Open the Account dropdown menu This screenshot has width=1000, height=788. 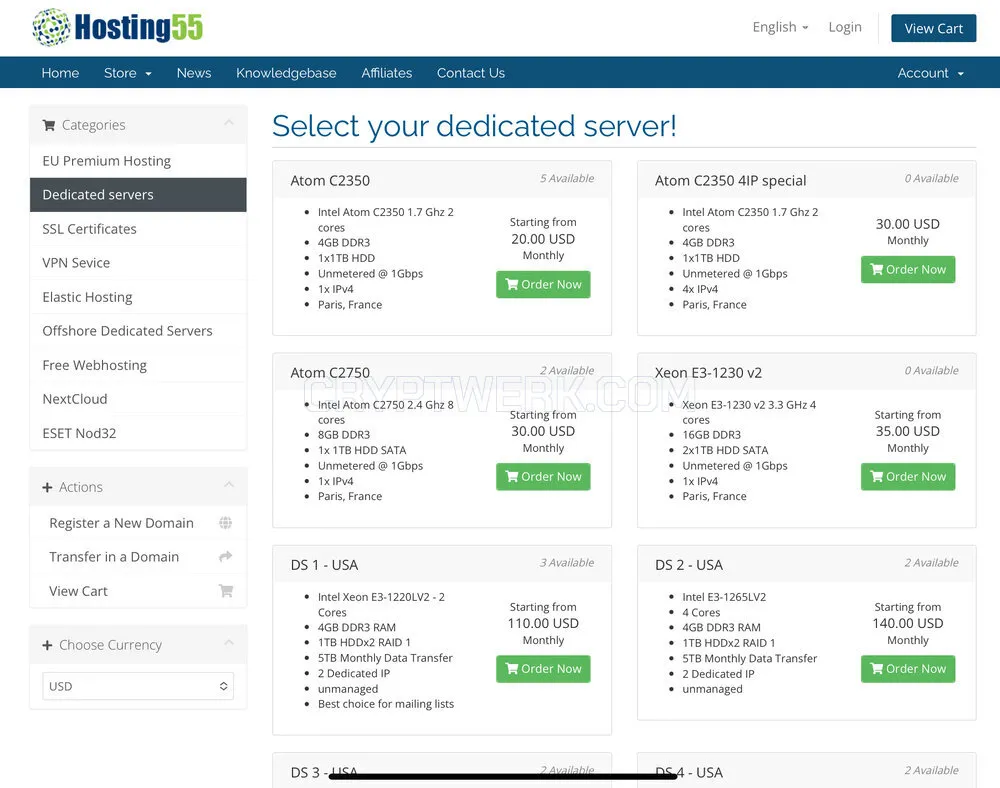[930, 73]
